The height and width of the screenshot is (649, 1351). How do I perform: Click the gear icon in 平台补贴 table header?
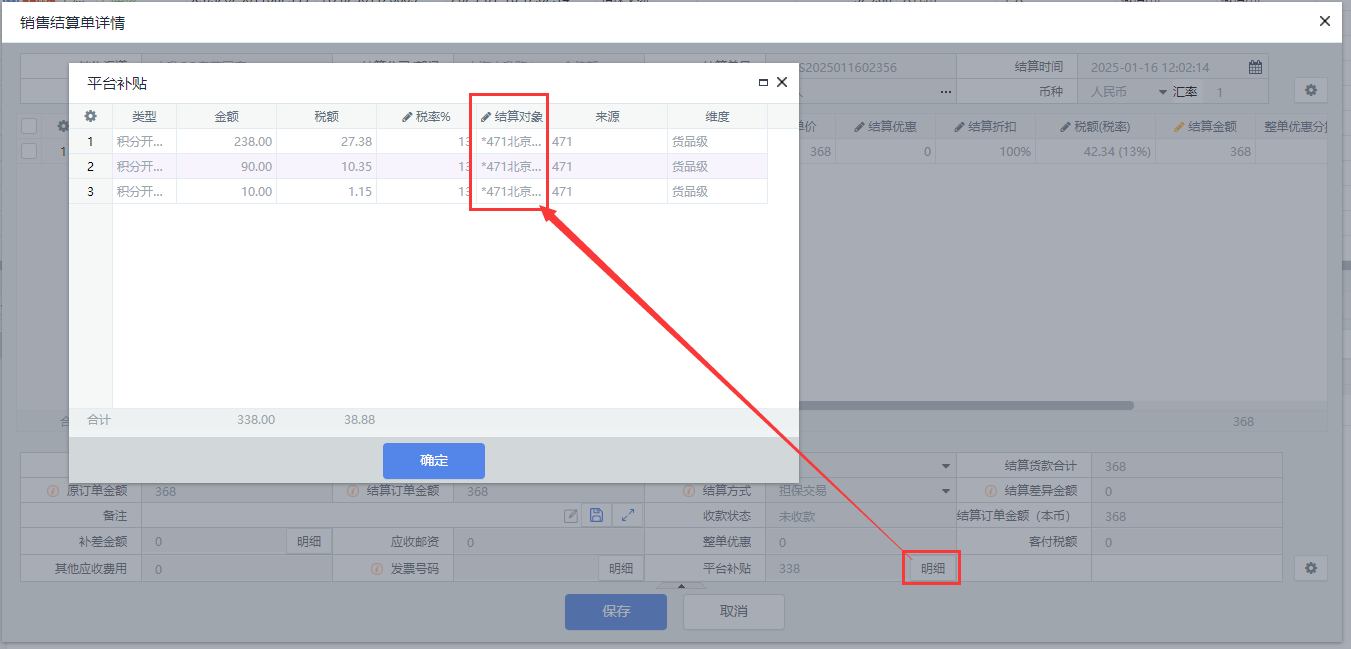pos(90,117)
